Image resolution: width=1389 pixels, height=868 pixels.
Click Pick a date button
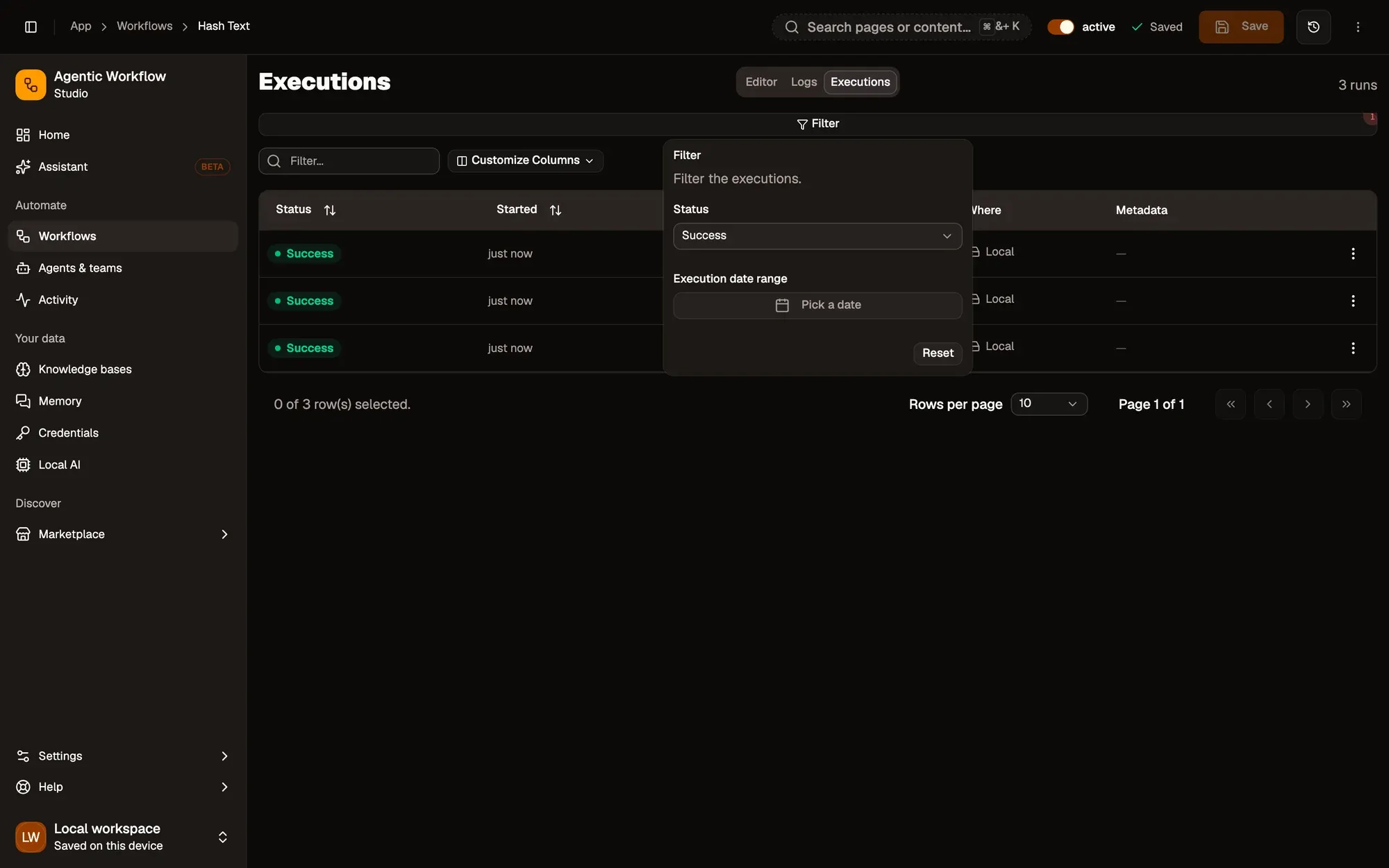(817, 306)
